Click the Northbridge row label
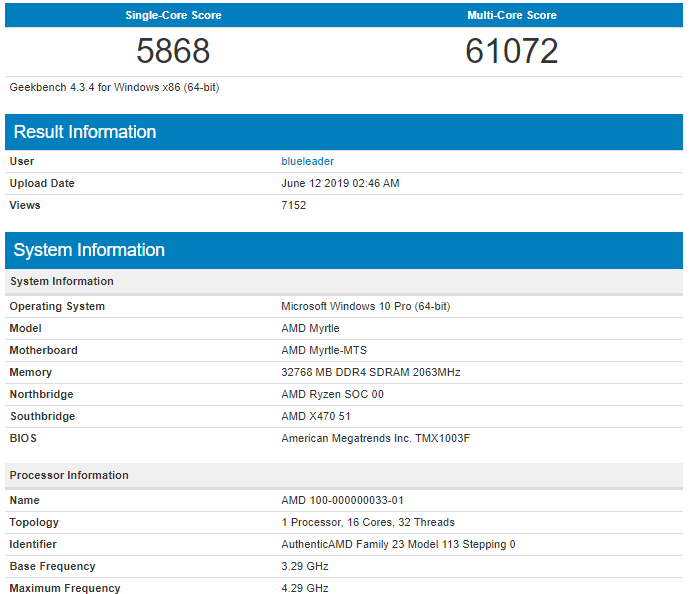The image size is (692, 594). [41, 395]
